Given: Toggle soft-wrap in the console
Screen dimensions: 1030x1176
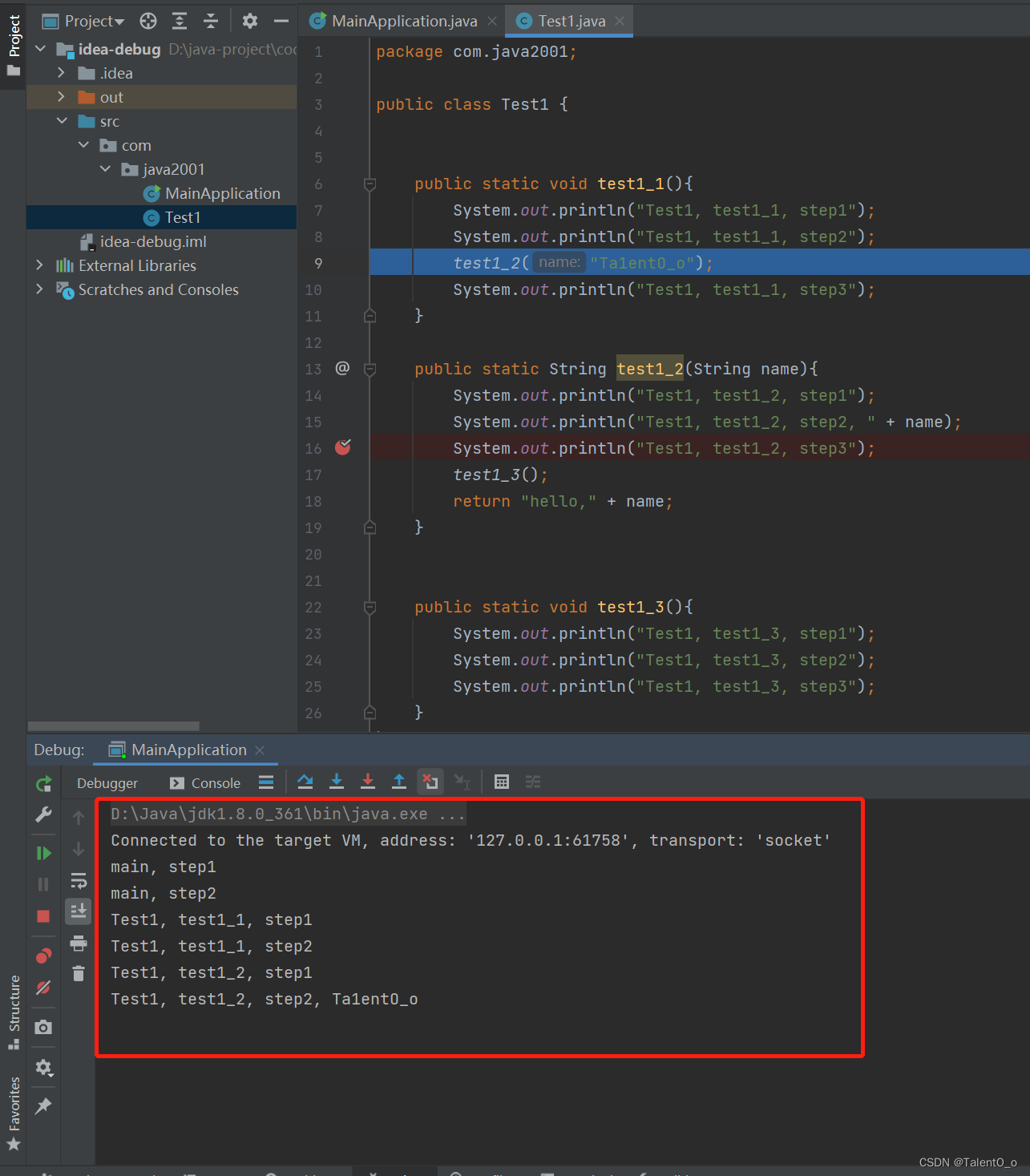Looking at the screenshot, I should 79,881.
